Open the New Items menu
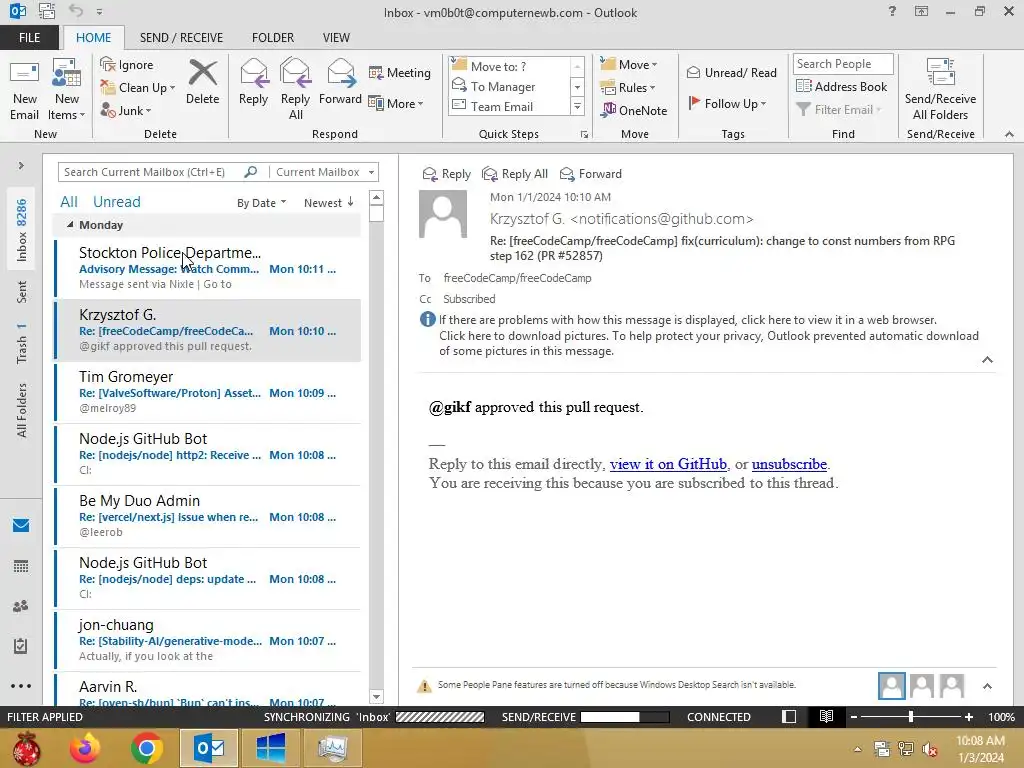1024x768 pixels. (x=67, y=89)
